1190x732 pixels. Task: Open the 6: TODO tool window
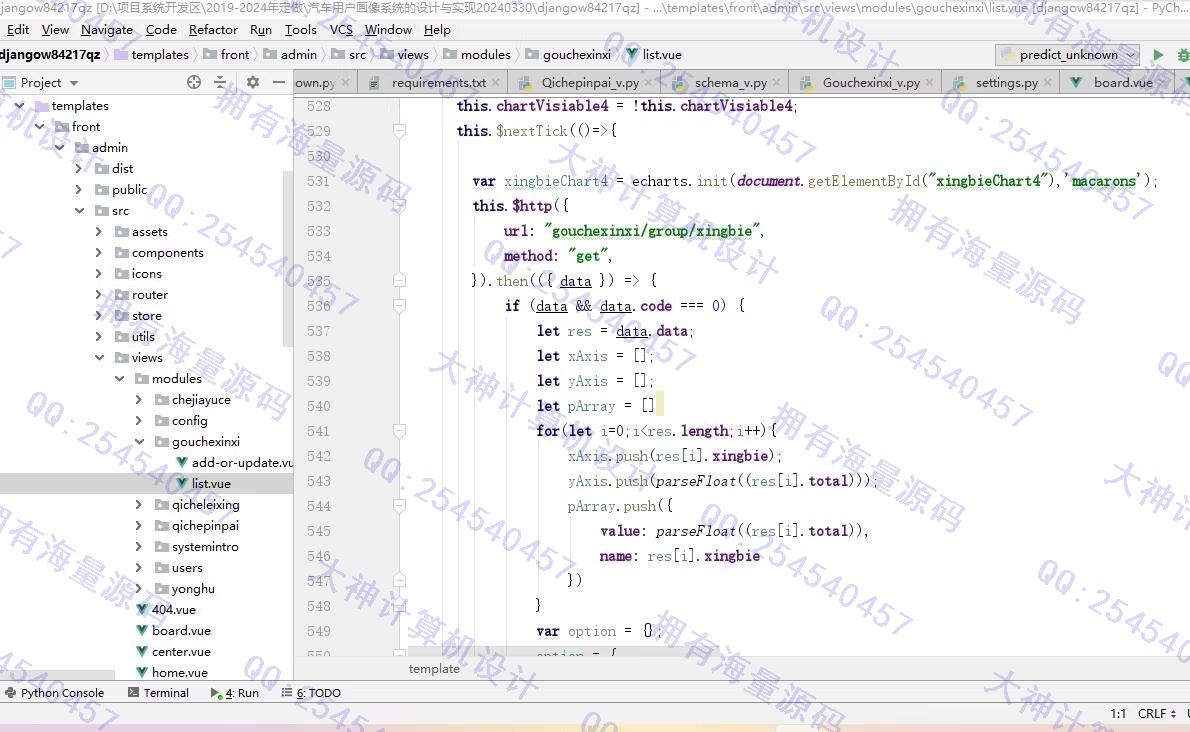[311, 693]
